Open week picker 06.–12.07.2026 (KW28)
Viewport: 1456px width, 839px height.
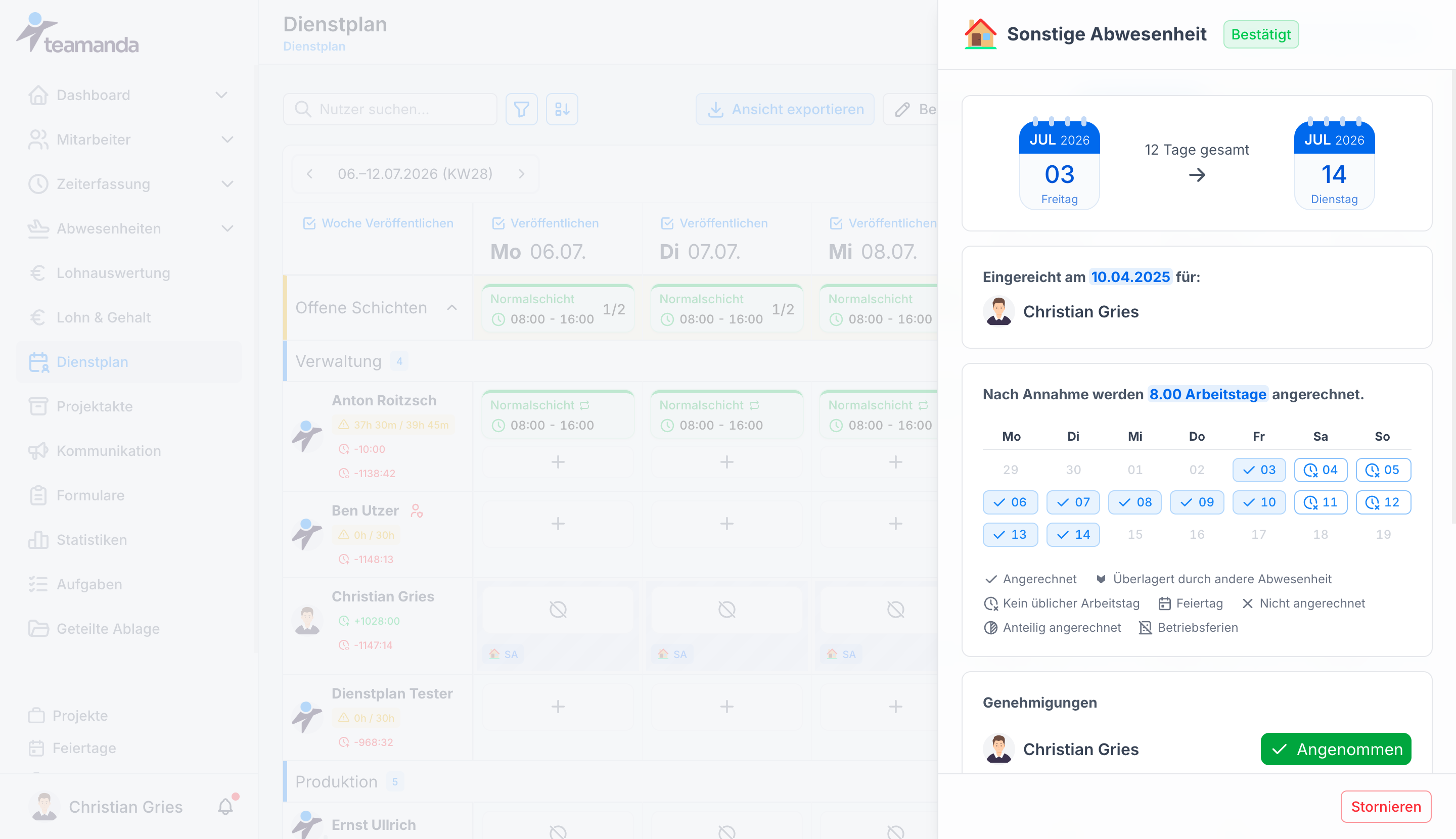click(415, 174)
